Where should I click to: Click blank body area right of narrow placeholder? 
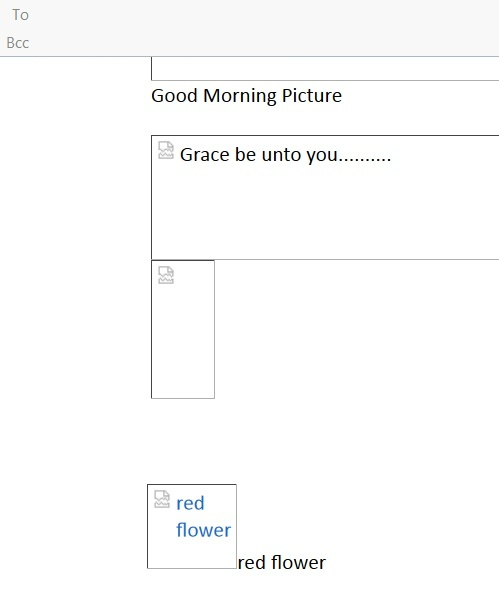click(356, 329)
